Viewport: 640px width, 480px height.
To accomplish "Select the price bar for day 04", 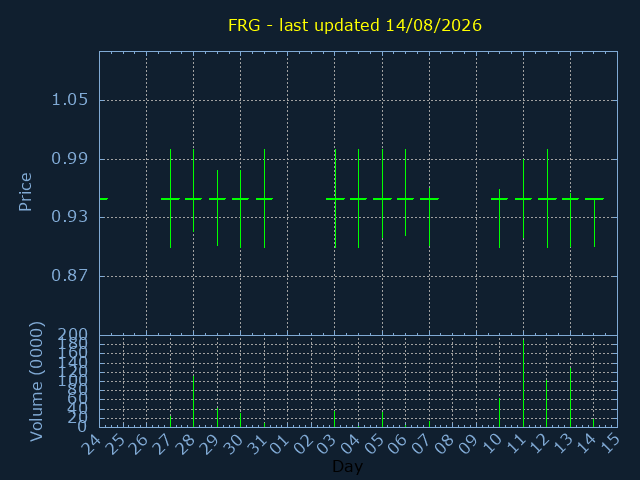I will pyautogui.click(x=358, y=198).
